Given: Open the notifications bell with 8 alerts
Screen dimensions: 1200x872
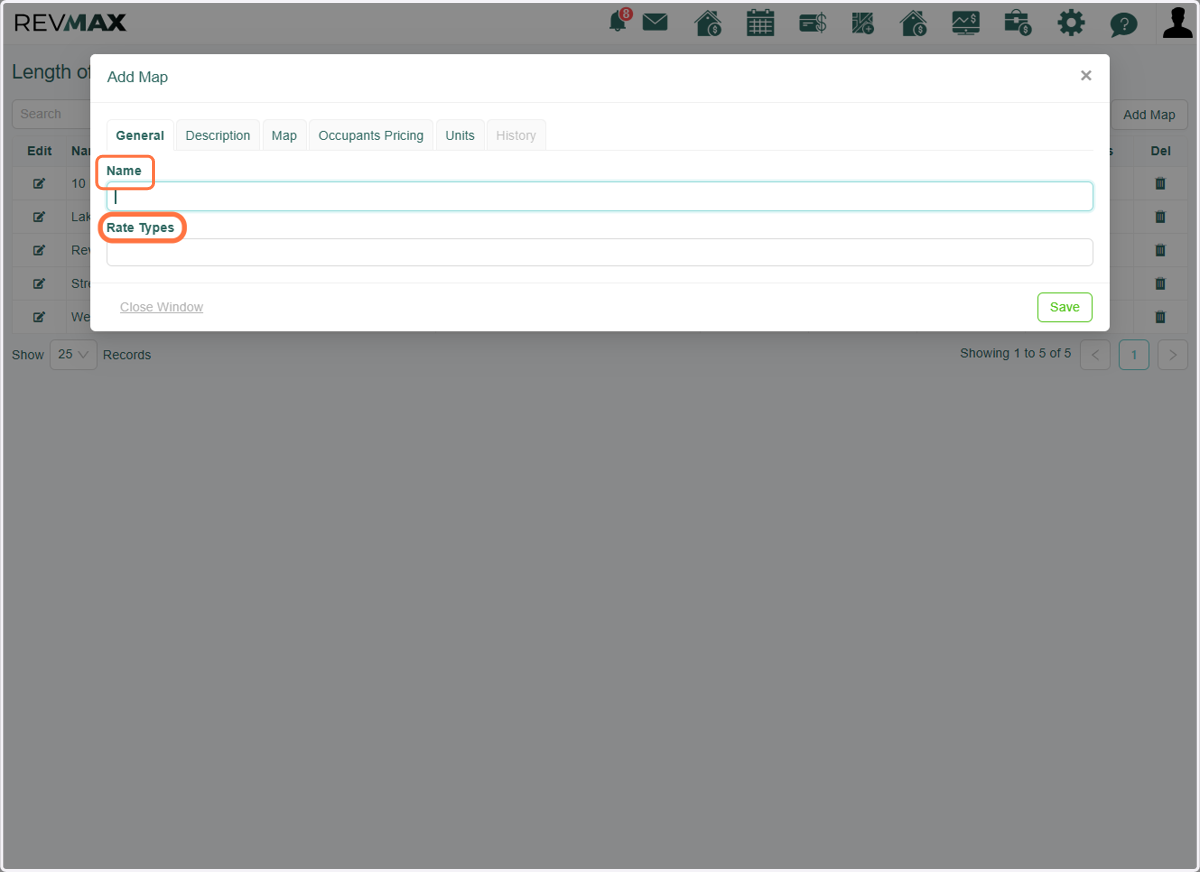Looking at the screenshot, I should coord(620,20).
